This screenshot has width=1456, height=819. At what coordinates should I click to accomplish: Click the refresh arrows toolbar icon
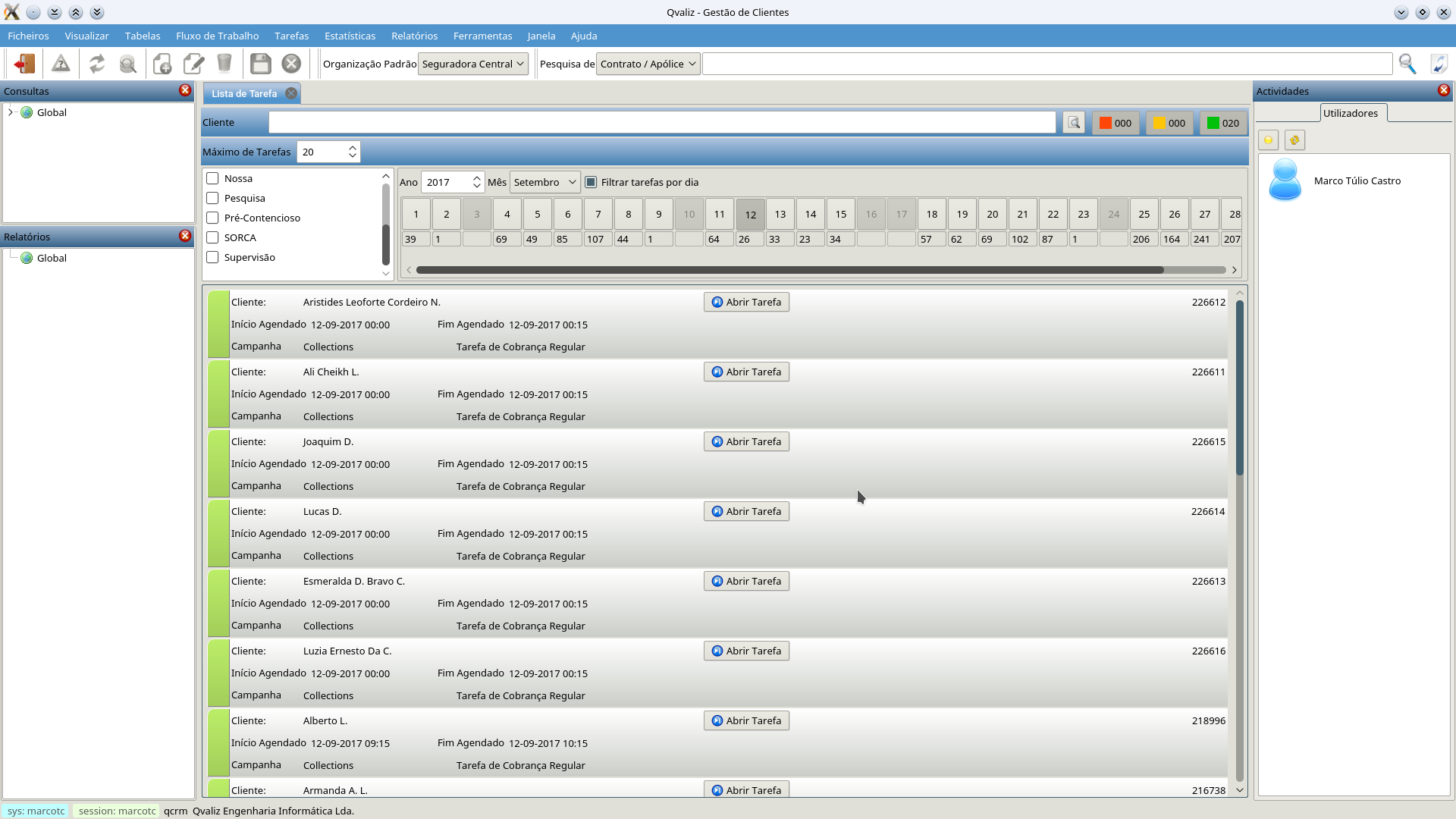click(96, 64)
